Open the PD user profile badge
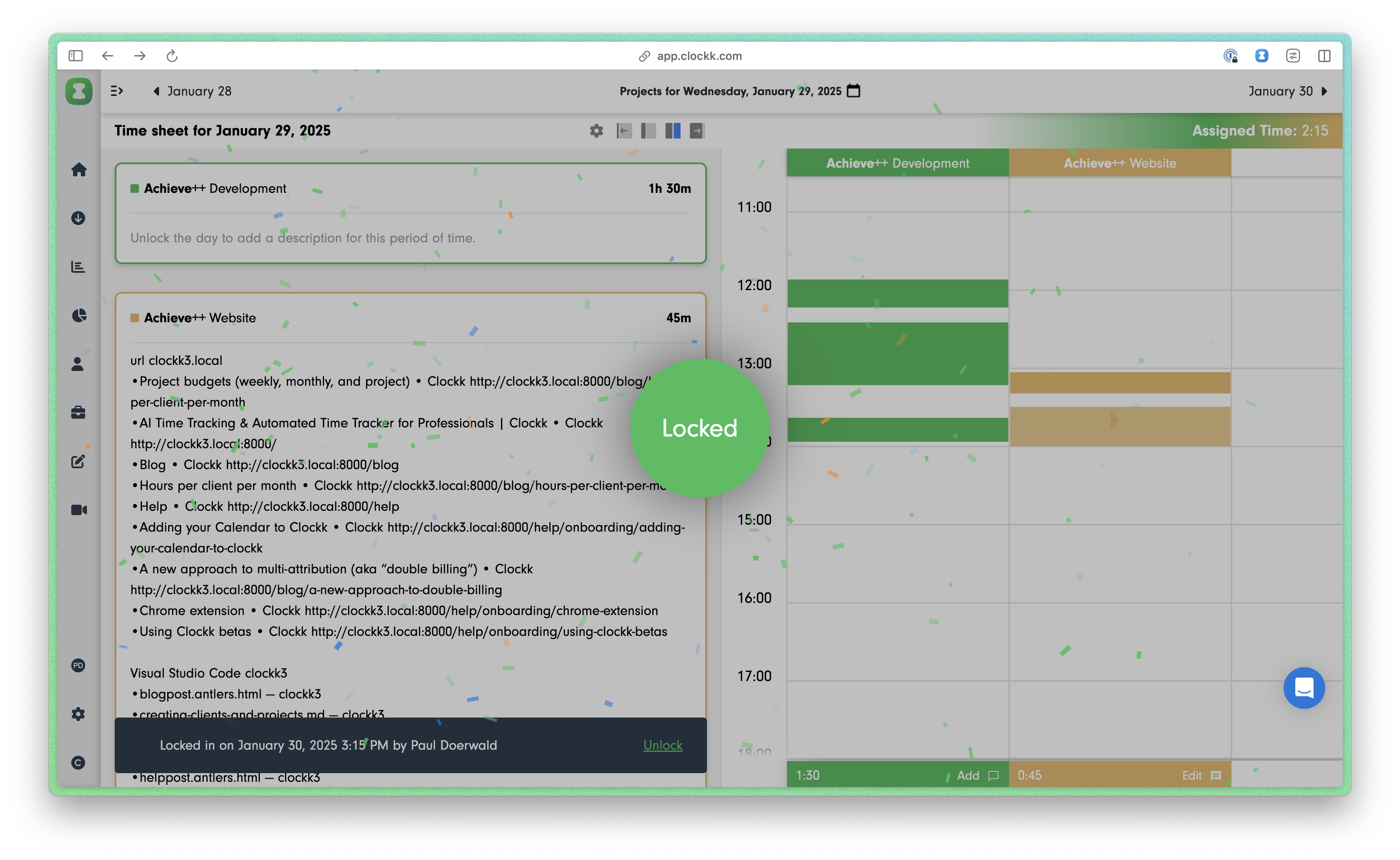This screenshot has height=860, width=1400. pos(79,665)
